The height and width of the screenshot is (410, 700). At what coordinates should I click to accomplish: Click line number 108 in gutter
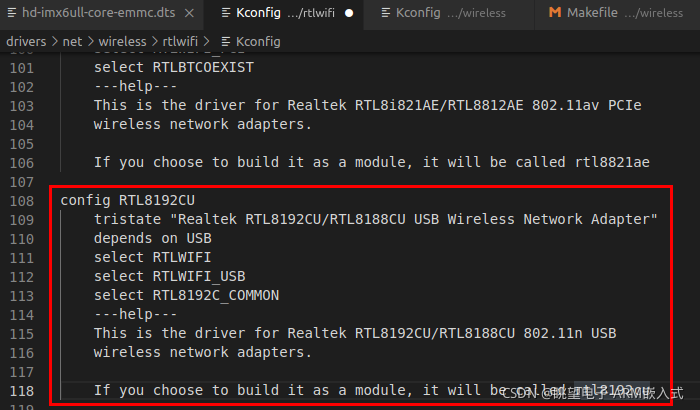coord(22,201)
